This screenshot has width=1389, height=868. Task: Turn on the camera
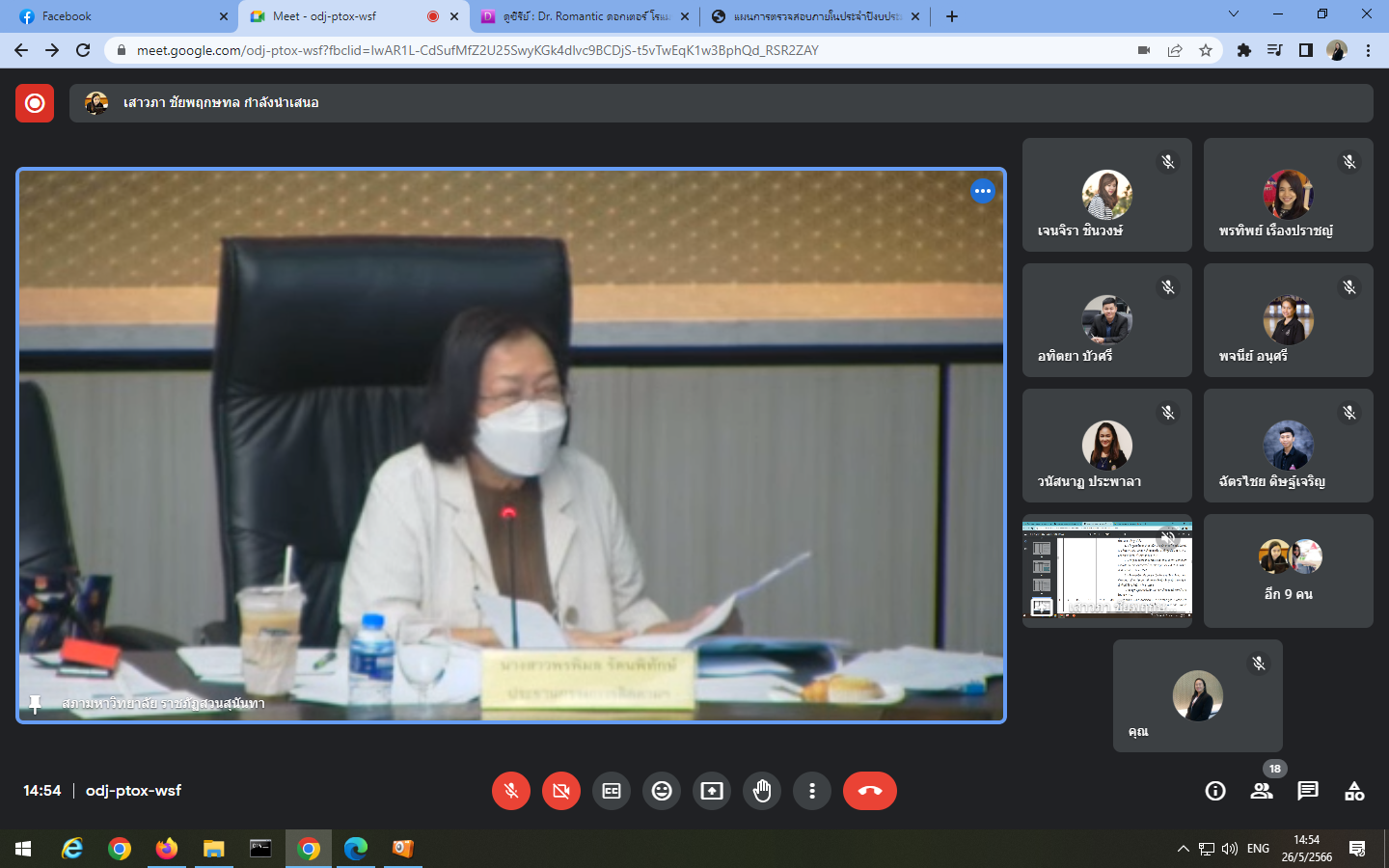click(561, 791)
